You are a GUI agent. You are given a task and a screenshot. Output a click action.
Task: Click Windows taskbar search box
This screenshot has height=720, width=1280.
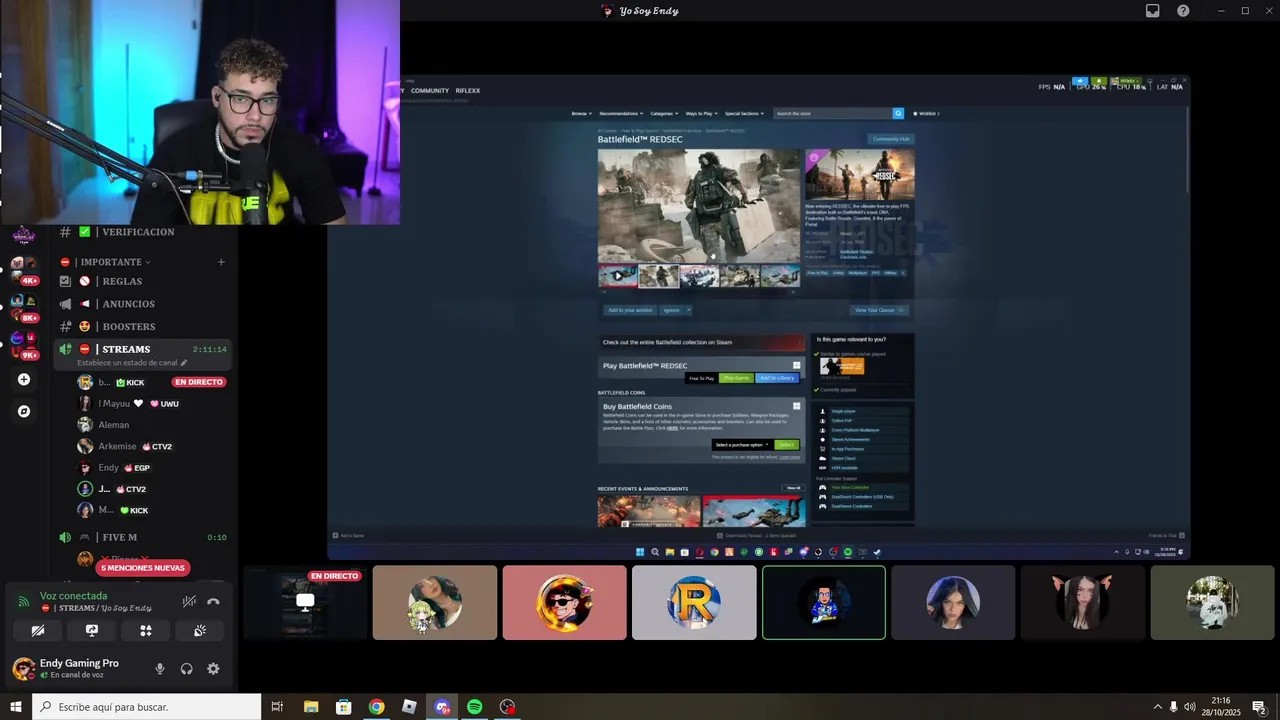(147, 707)
